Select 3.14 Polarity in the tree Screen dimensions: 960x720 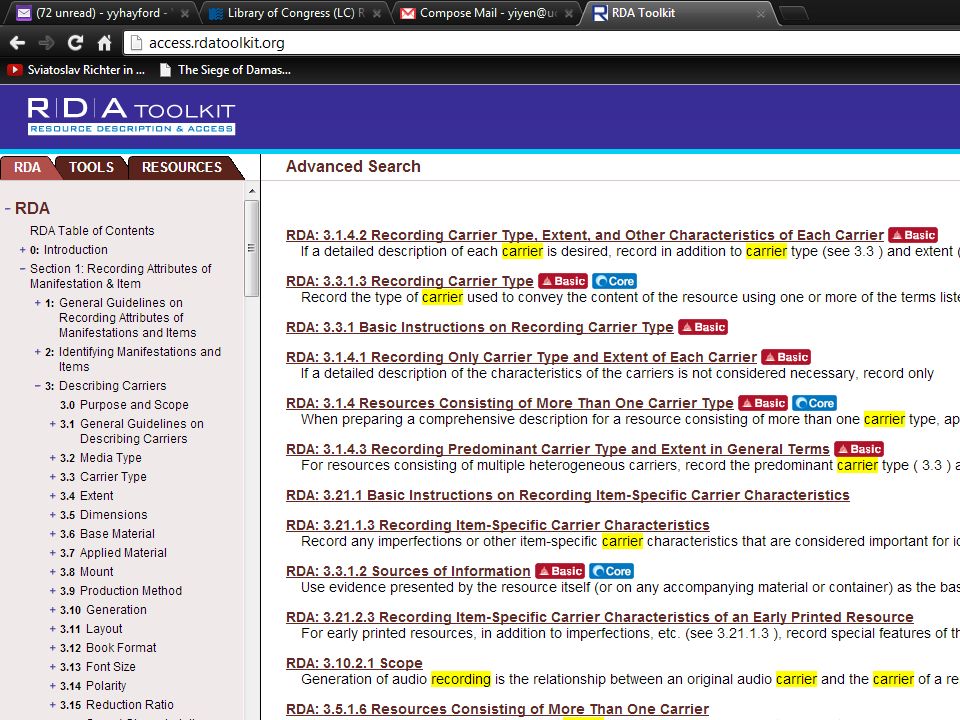(92, 686)
